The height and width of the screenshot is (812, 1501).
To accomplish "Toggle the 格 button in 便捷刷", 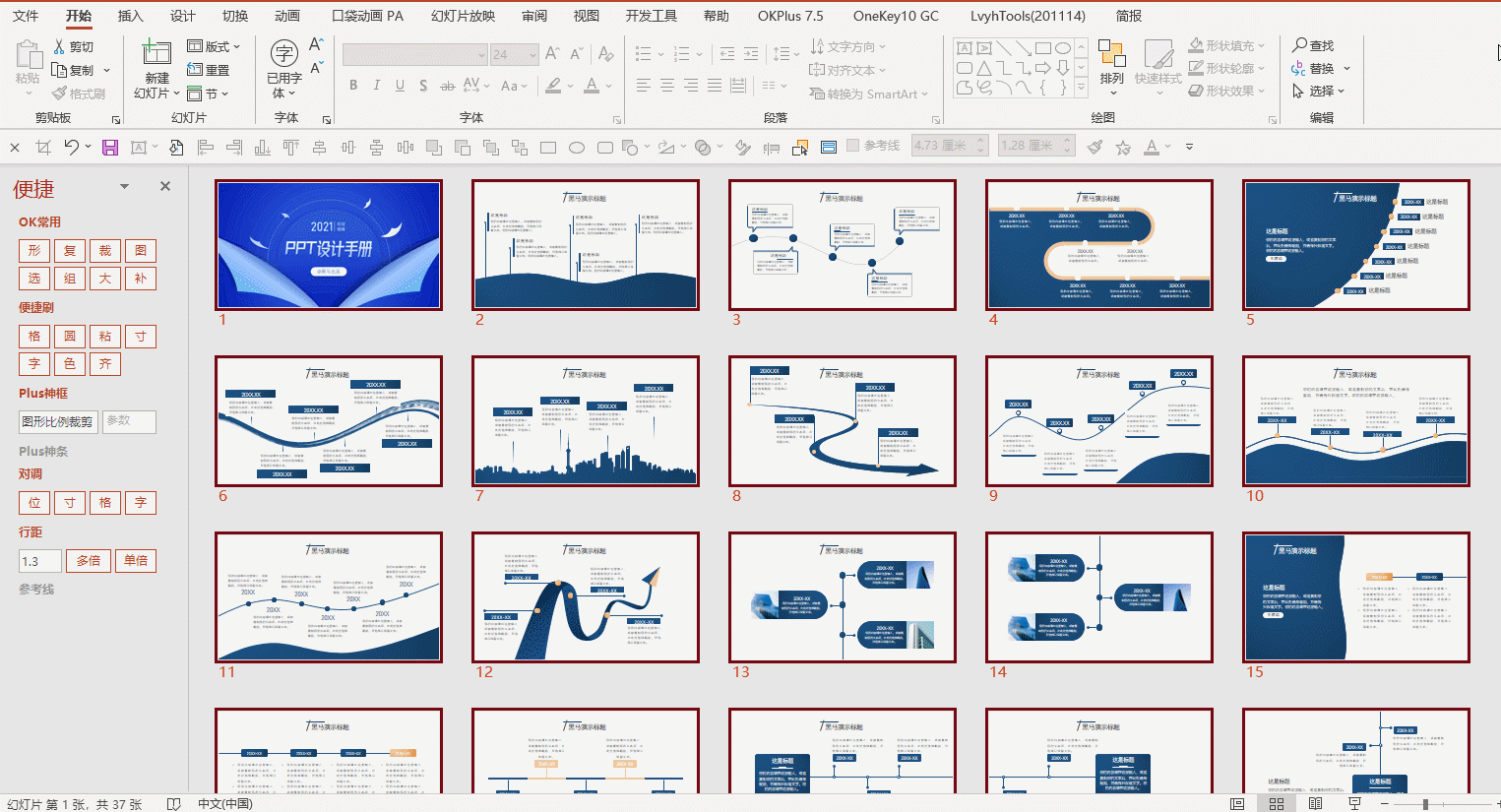I will point(34,337).
